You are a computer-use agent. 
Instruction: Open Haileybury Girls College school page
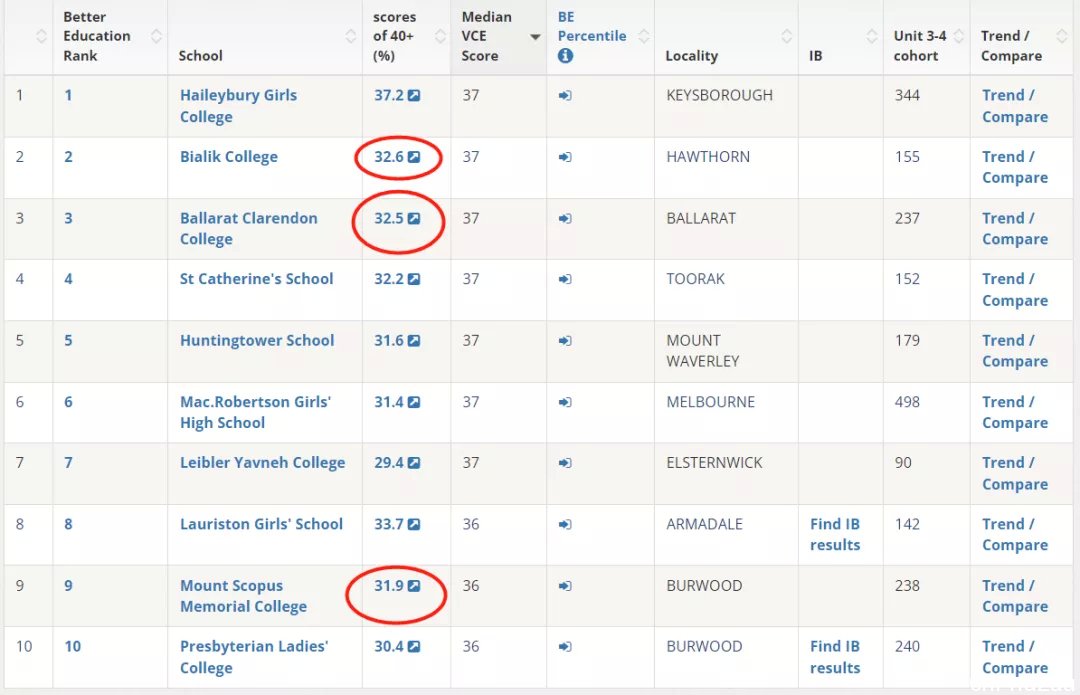coord(238,106)
